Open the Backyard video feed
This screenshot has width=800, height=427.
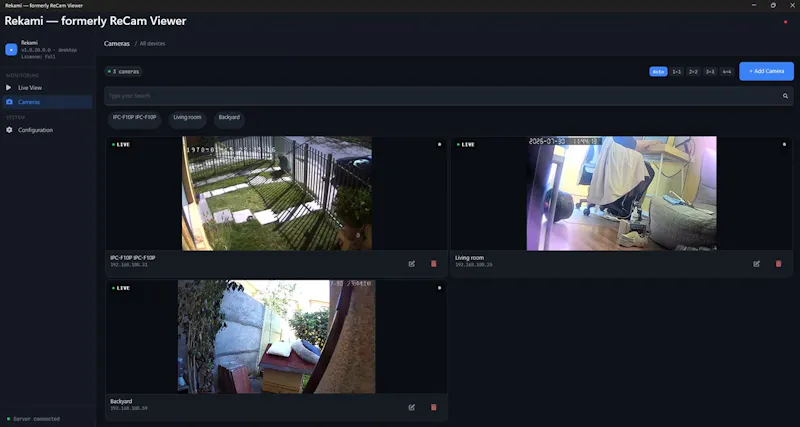(277, 337)
